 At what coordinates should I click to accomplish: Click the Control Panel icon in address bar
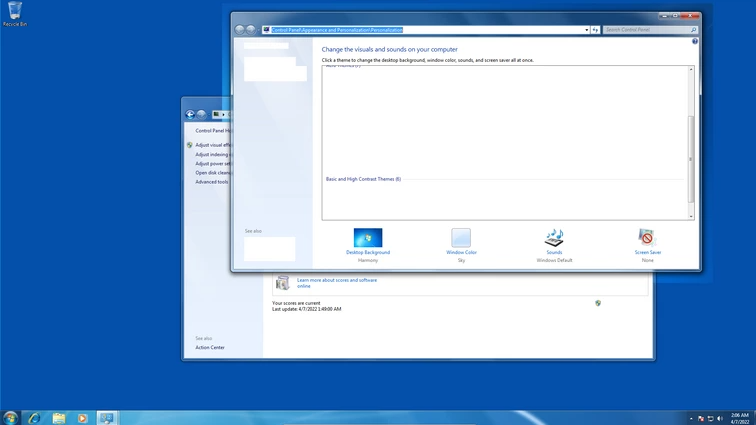pos(266,30)
